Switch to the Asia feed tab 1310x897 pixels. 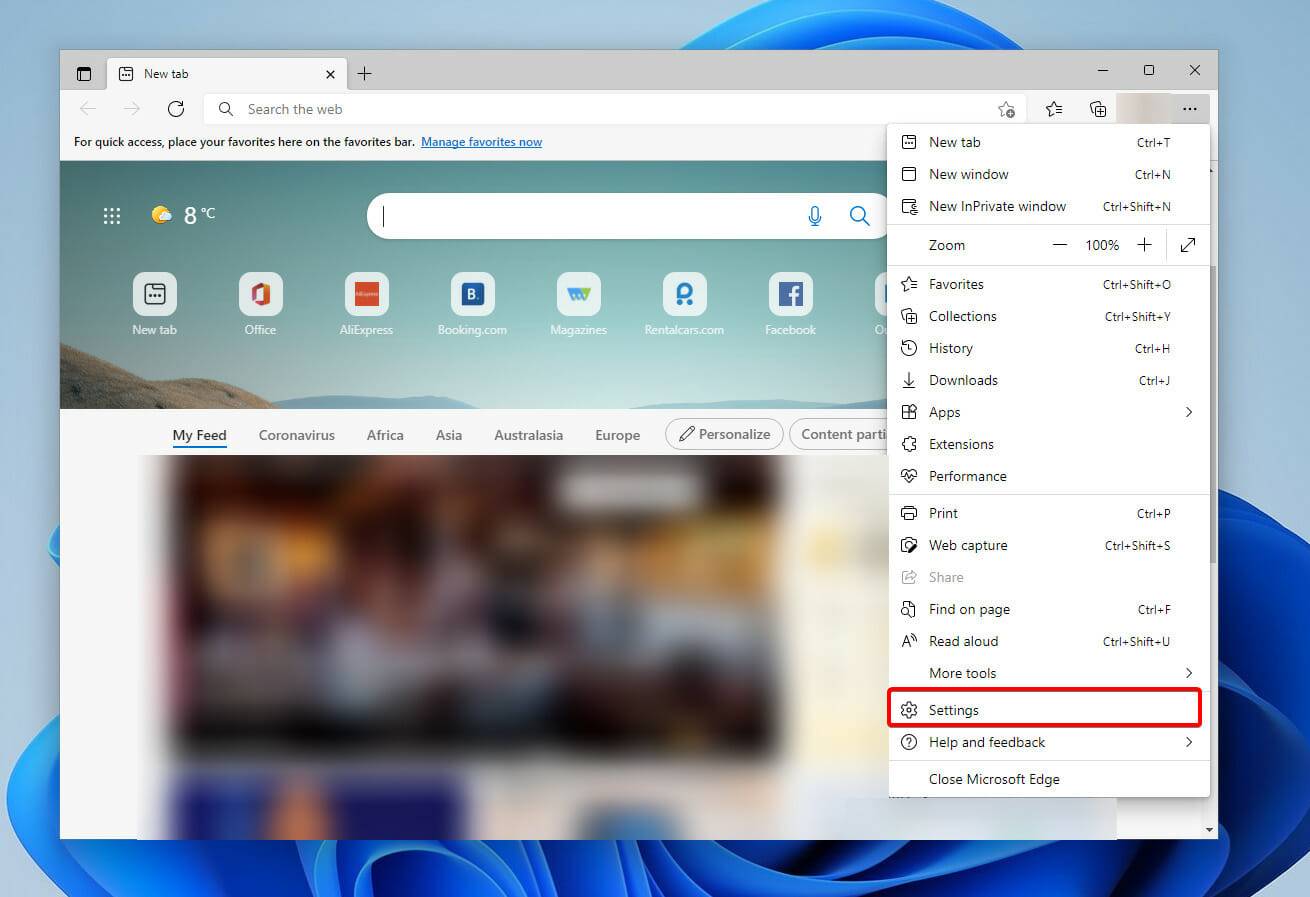449,435
